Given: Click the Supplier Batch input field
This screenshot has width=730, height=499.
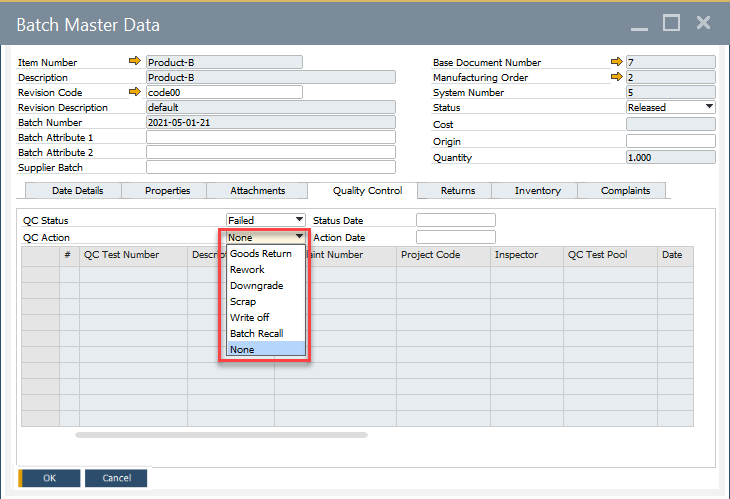Looking at the screenshot, I should pyautogui.click(x=270, y=168).
